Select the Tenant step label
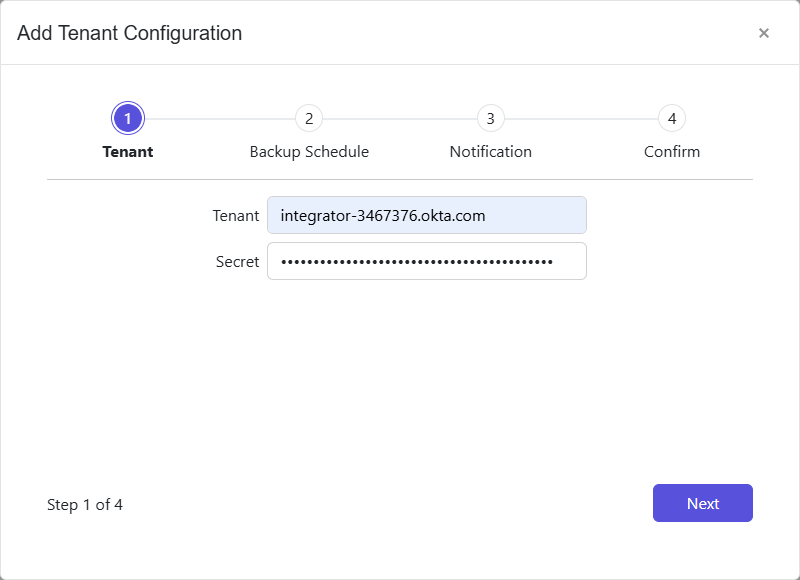 pos(127,151)
